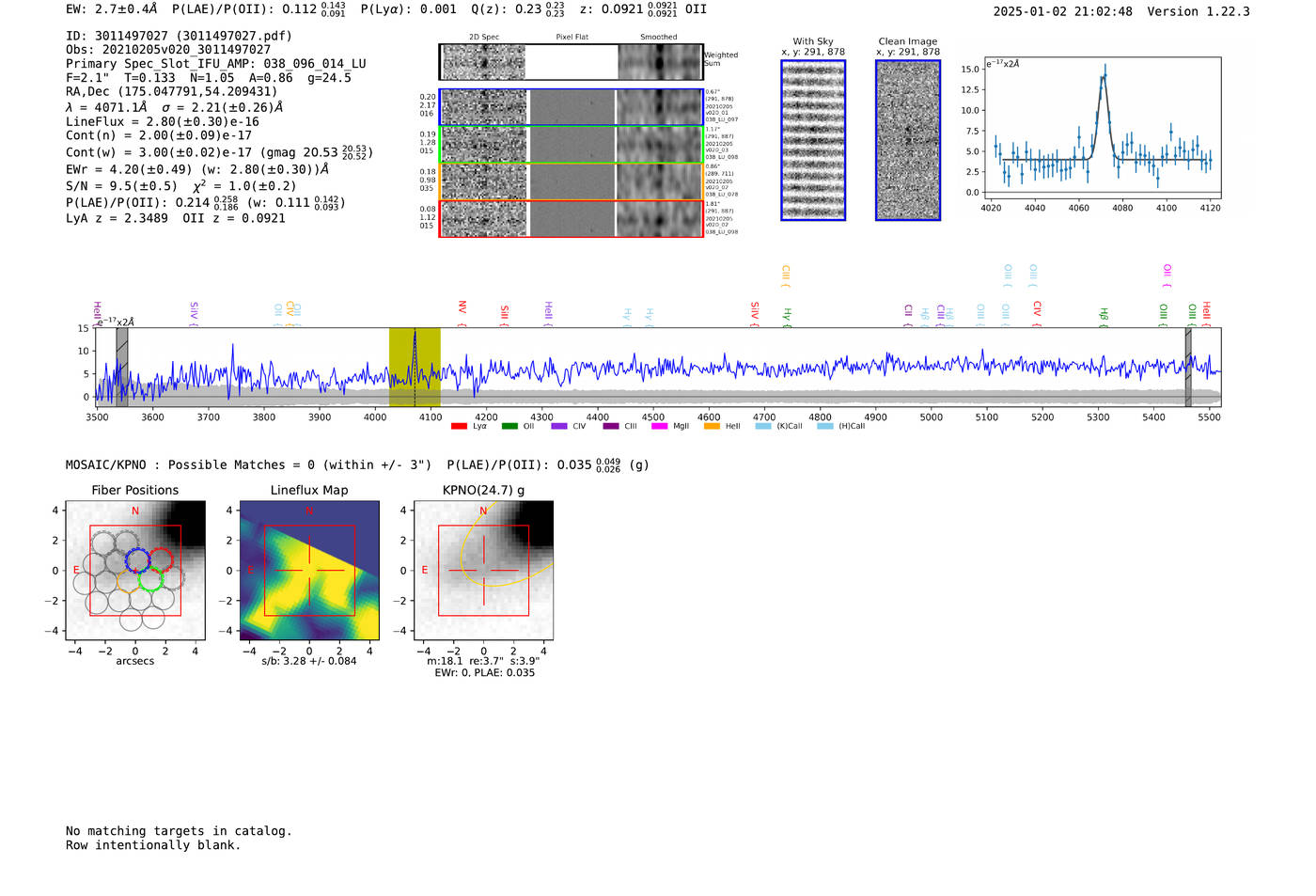Open the KPNO(24.7) g image
This screenshot has width=1316, height=896.
click(x=483, y=570)
